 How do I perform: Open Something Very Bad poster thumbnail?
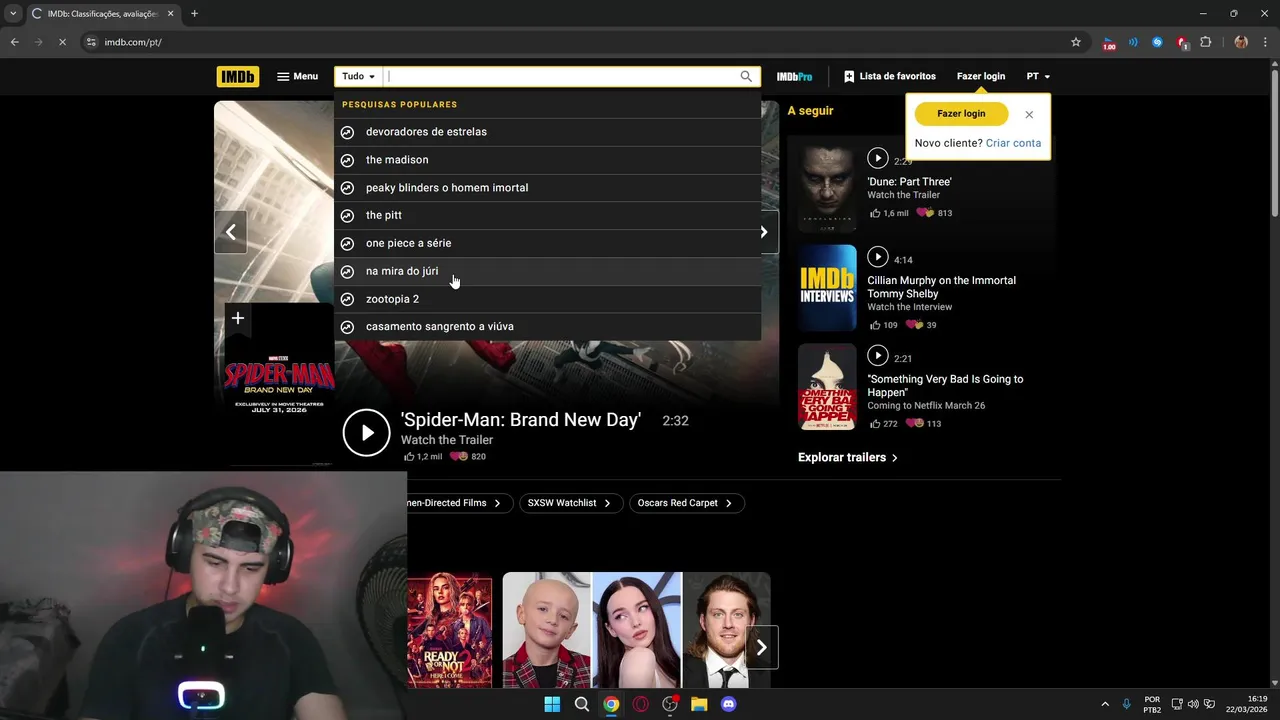[x=827, y=387]
